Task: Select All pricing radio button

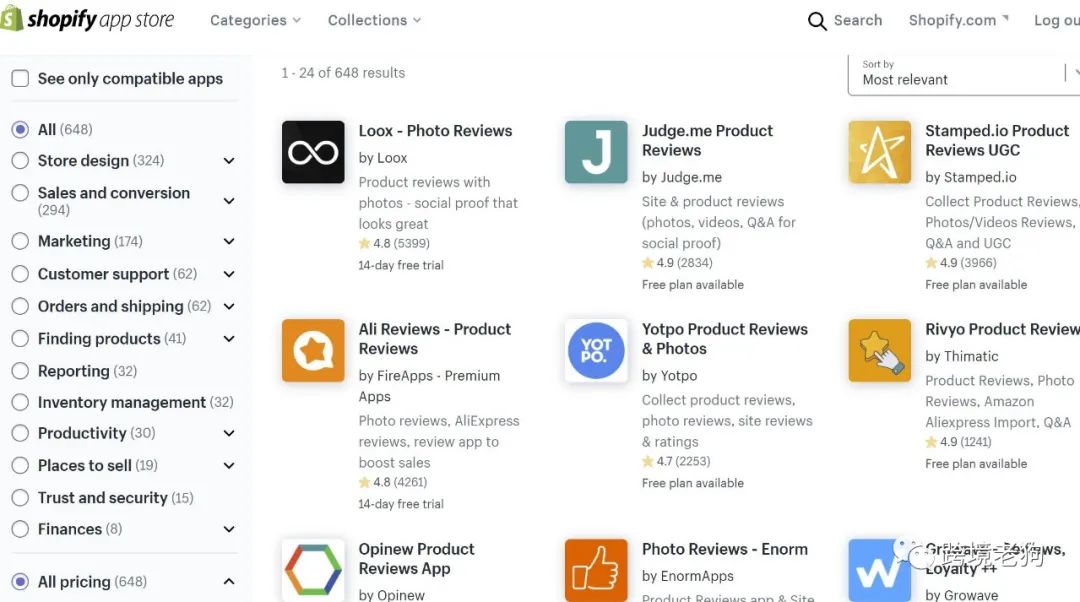Action: tap(20, 582)
